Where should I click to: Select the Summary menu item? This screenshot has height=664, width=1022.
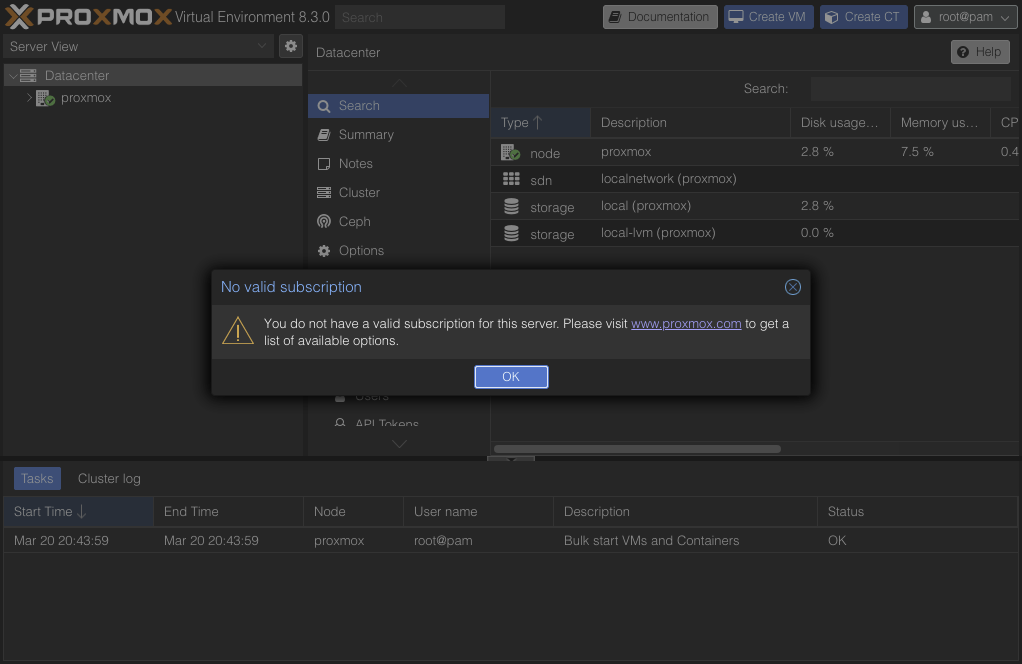[x=366, y=135]
